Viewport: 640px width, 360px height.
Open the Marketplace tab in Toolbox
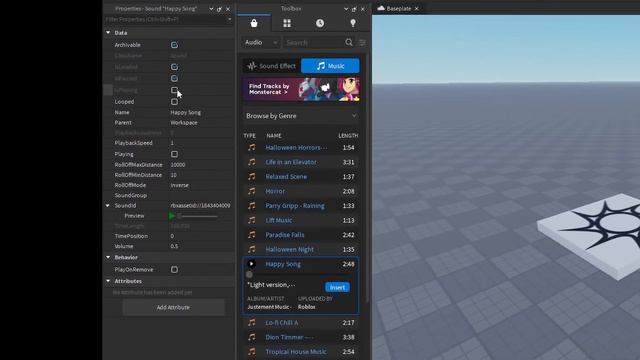point(254,23)
